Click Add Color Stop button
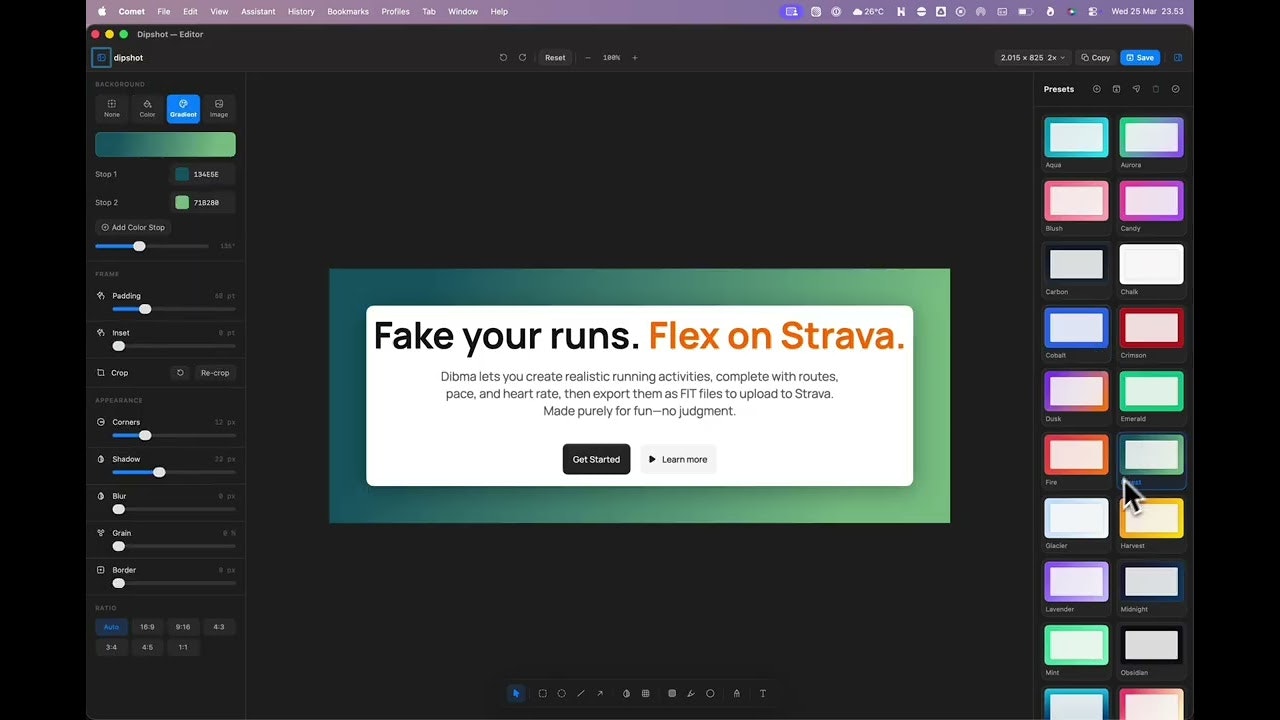 [133, 227]
